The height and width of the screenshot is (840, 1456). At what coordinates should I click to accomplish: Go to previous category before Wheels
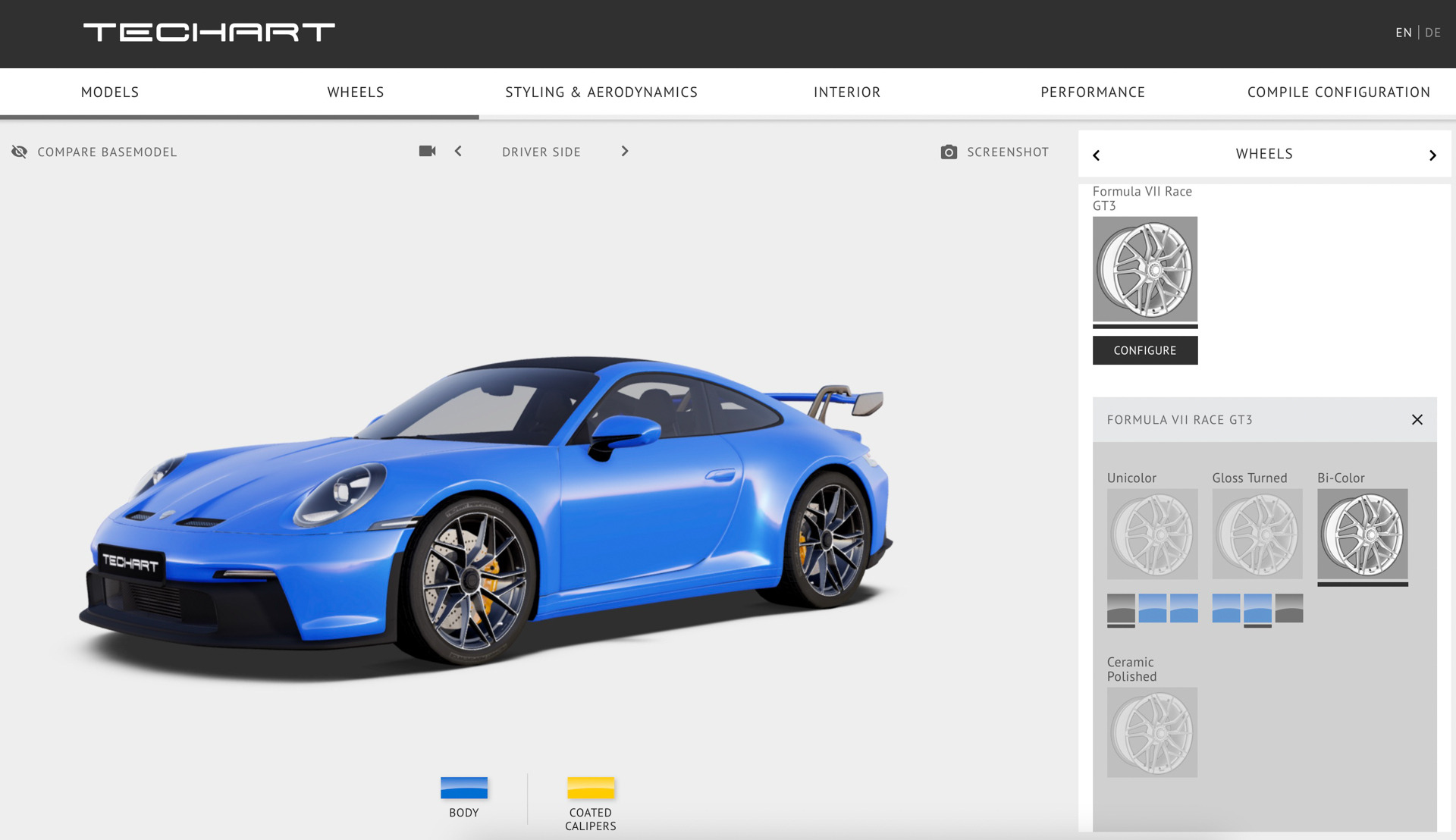1096,155
